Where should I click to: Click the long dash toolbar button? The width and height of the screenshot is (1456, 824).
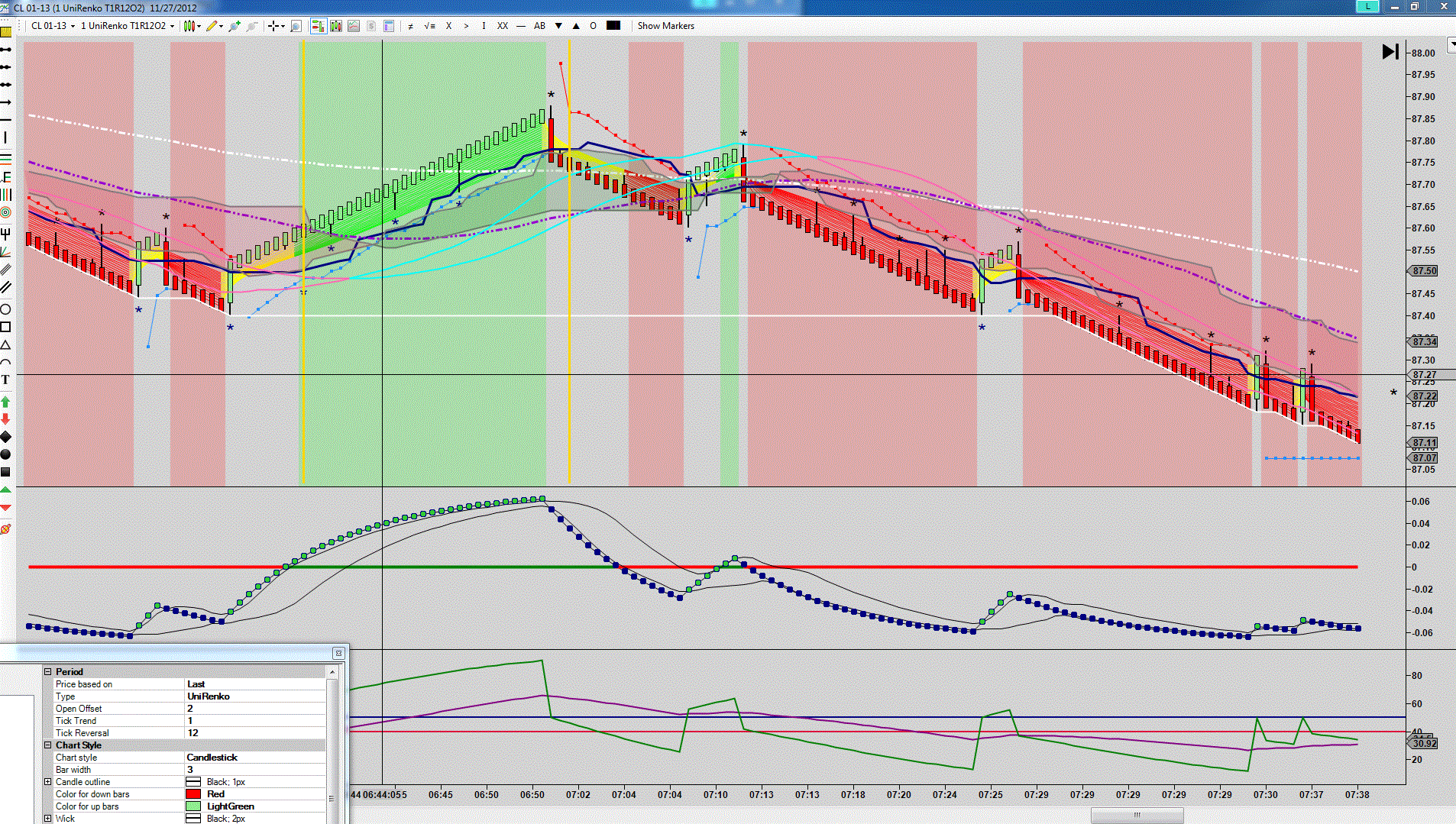[x=521, y=26]
